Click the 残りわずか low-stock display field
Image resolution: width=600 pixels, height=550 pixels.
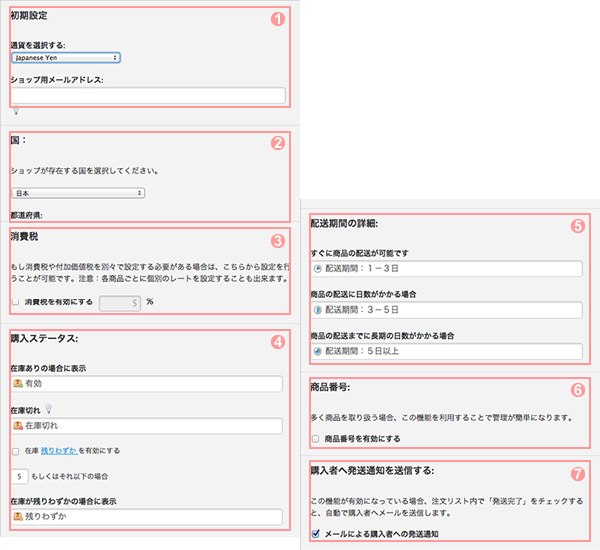pos(147,517)
